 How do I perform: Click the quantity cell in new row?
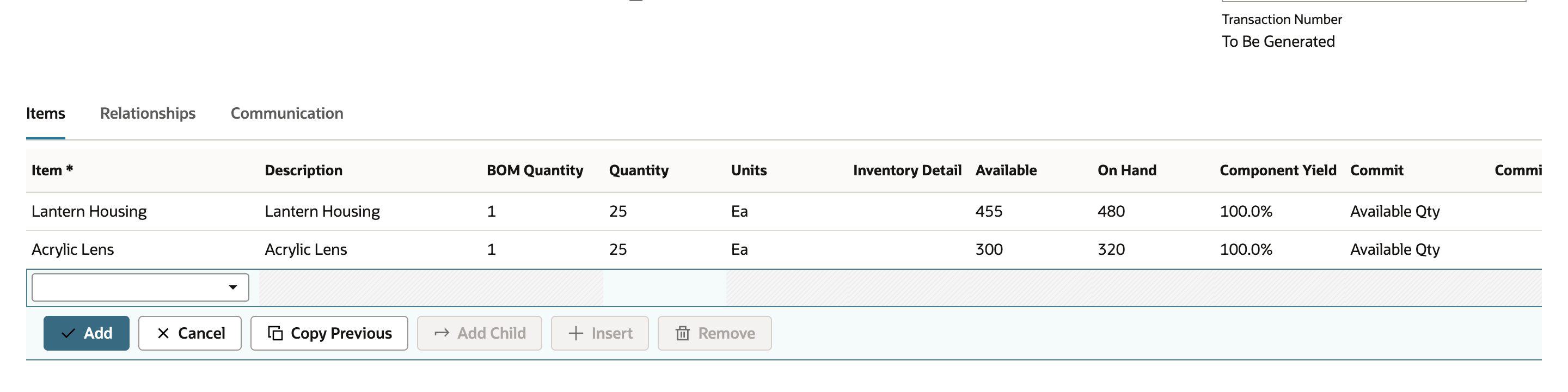665,287
